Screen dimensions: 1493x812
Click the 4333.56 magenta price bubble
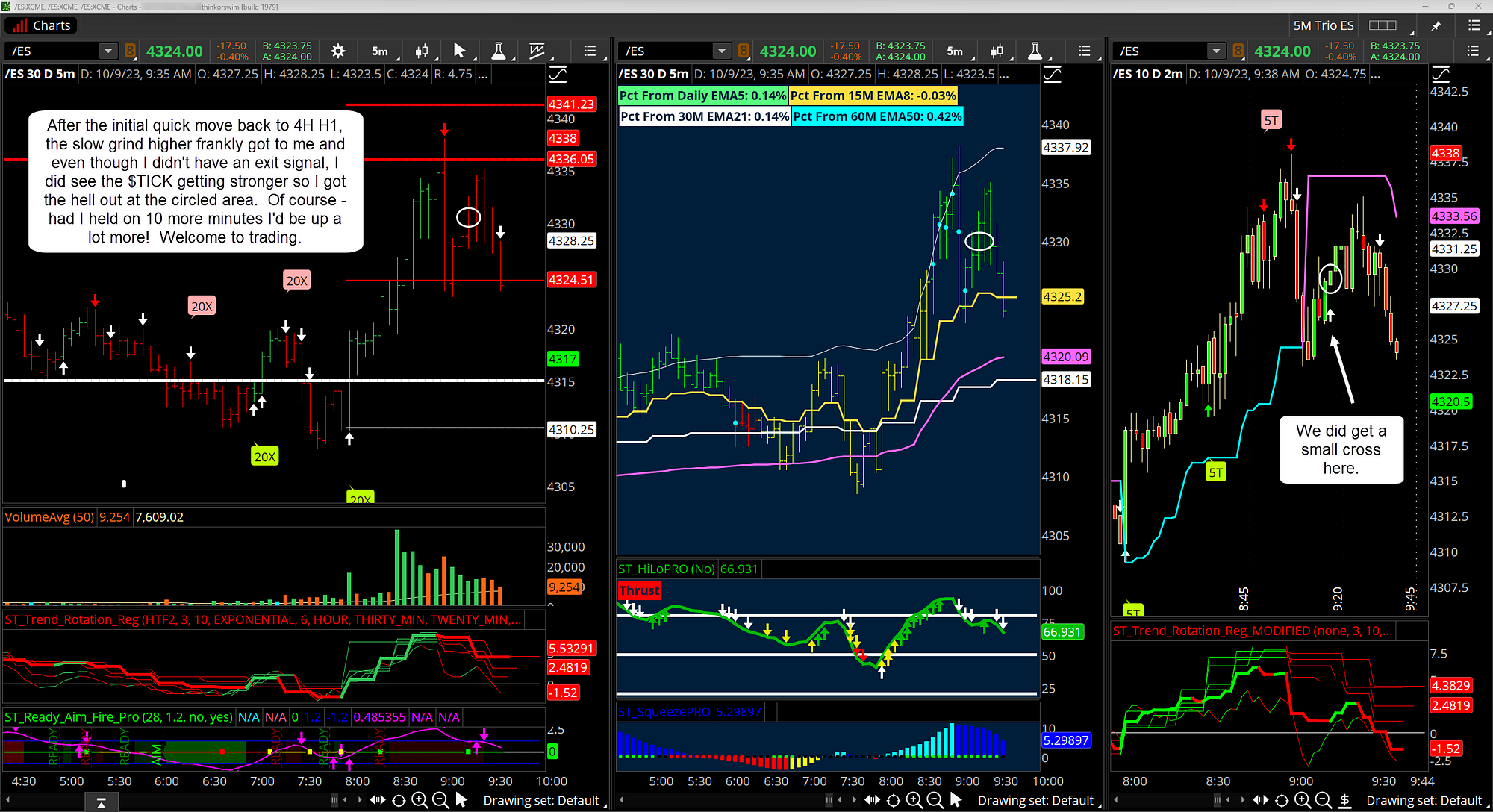1454,216
